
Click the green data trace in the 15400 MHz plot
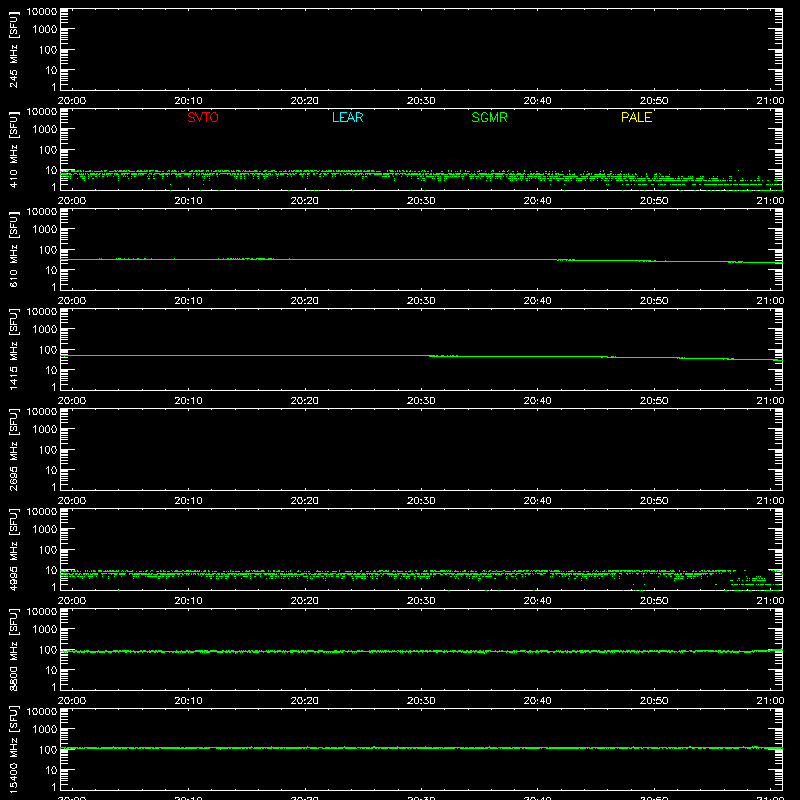(421, 748)
